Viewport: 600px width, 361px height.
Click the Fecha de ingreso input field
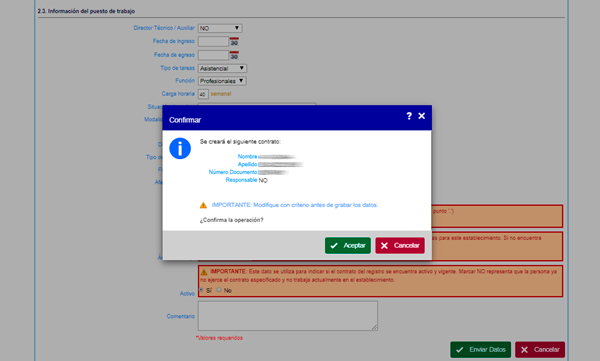coord(213,41)
